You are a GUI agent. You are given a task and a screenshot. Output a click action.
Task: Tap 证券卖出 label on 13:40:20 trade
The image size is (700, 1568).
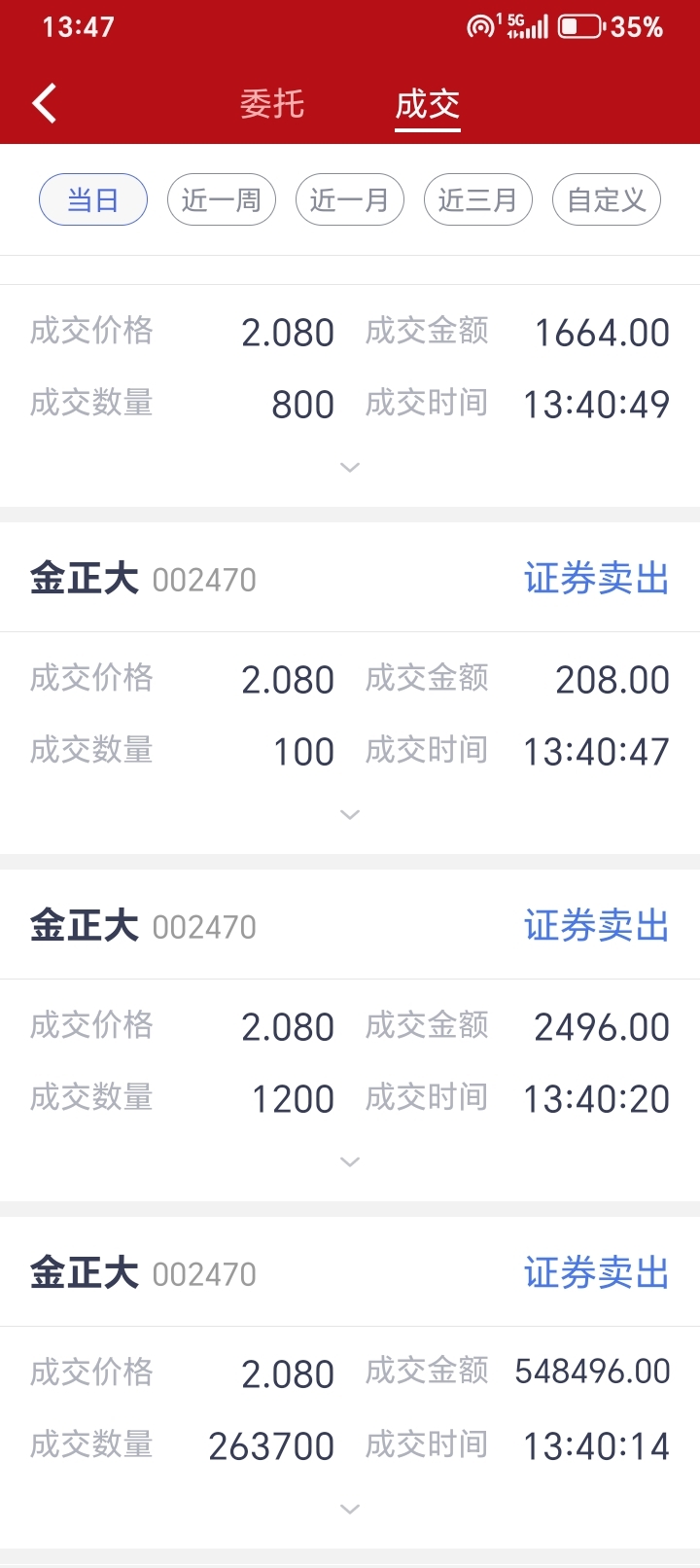tap(597, 926)
